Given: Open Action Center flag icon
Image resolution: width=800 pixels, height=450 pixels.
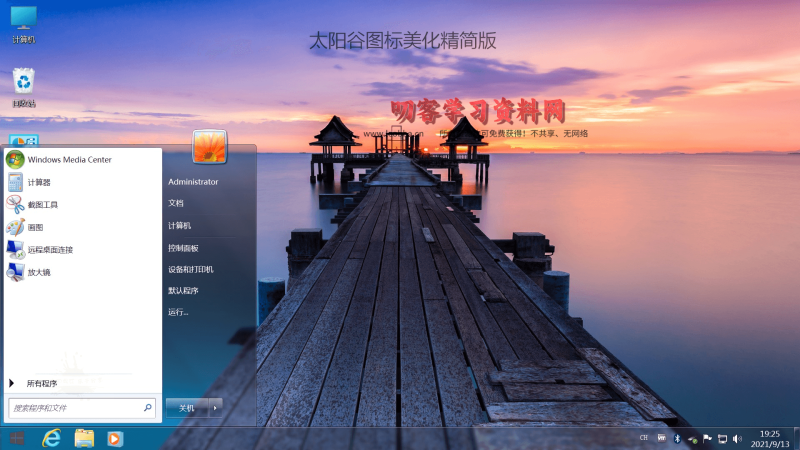Looking at the screenshot, I should coord(707,438).
